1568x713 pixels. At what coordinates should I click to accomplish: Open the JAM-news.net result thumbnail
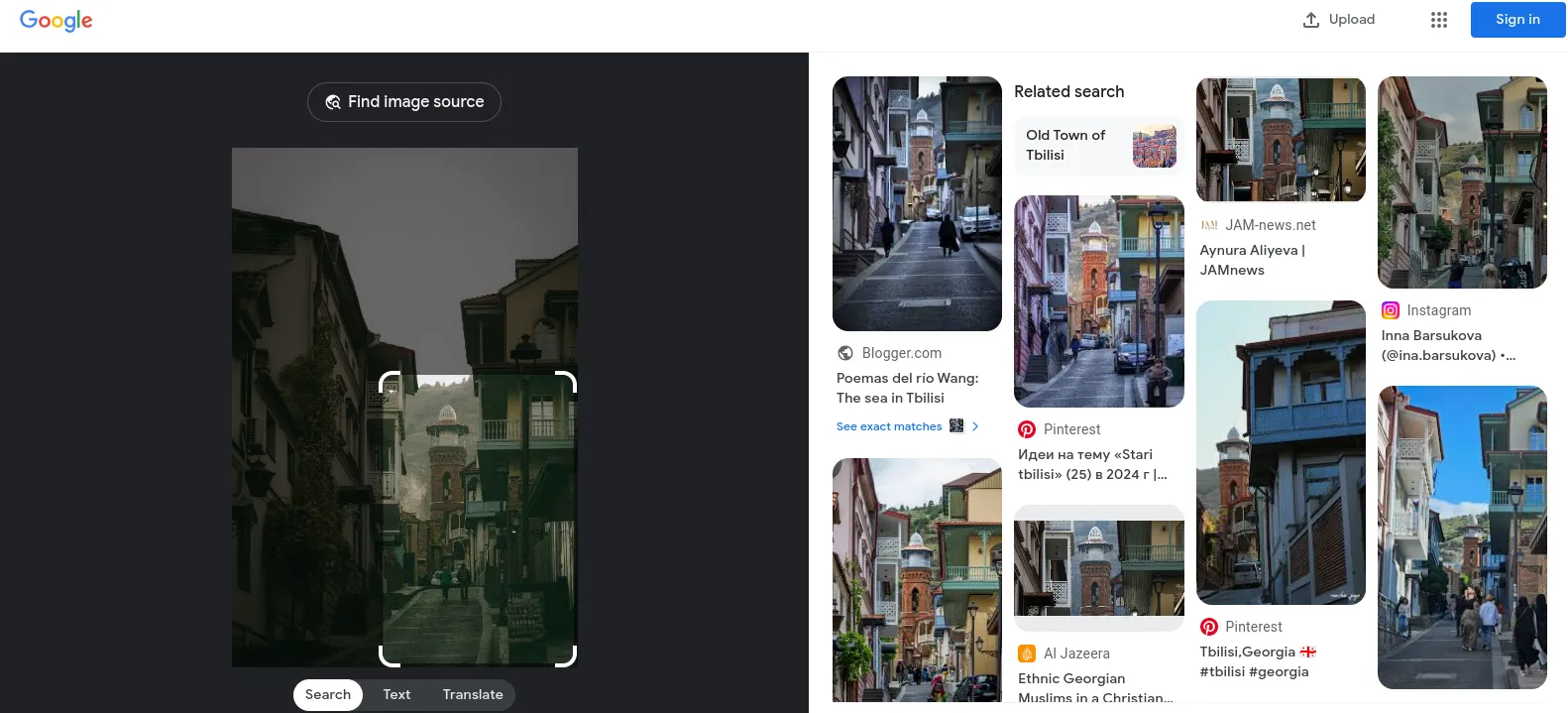[1281, 140]
